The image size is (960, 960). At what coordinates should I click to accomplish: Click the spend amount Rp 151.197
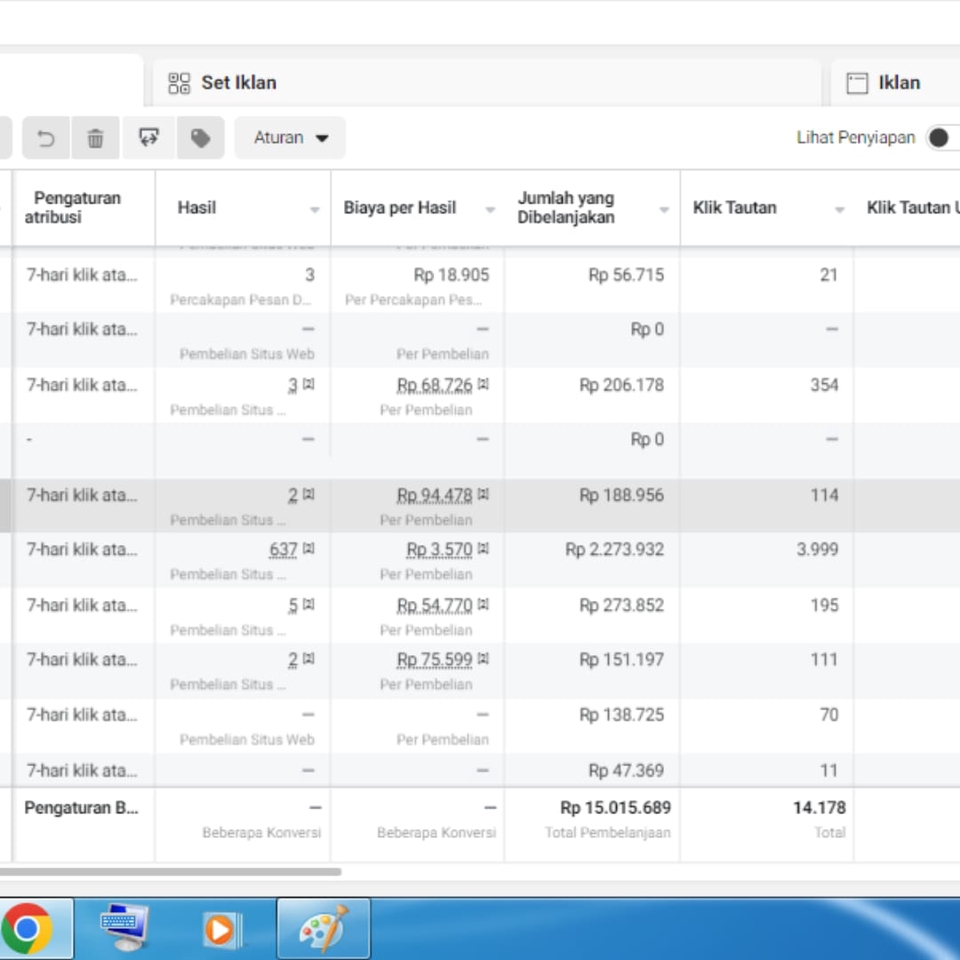622,660
